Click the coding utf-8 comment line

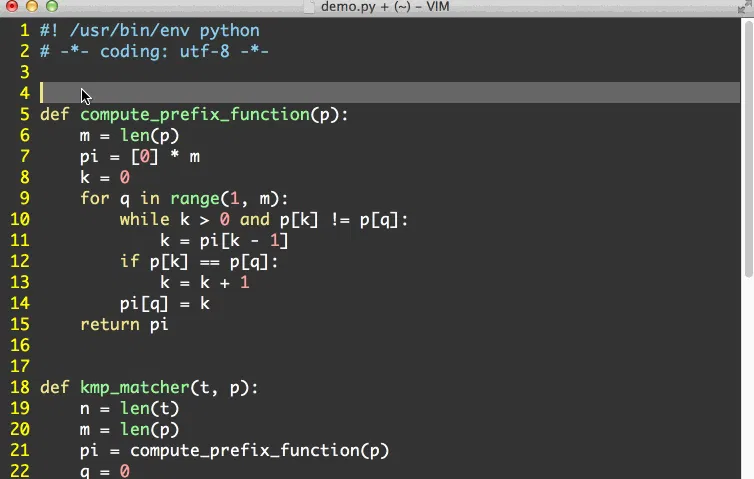pyautogui.click(x=154, y=51)
